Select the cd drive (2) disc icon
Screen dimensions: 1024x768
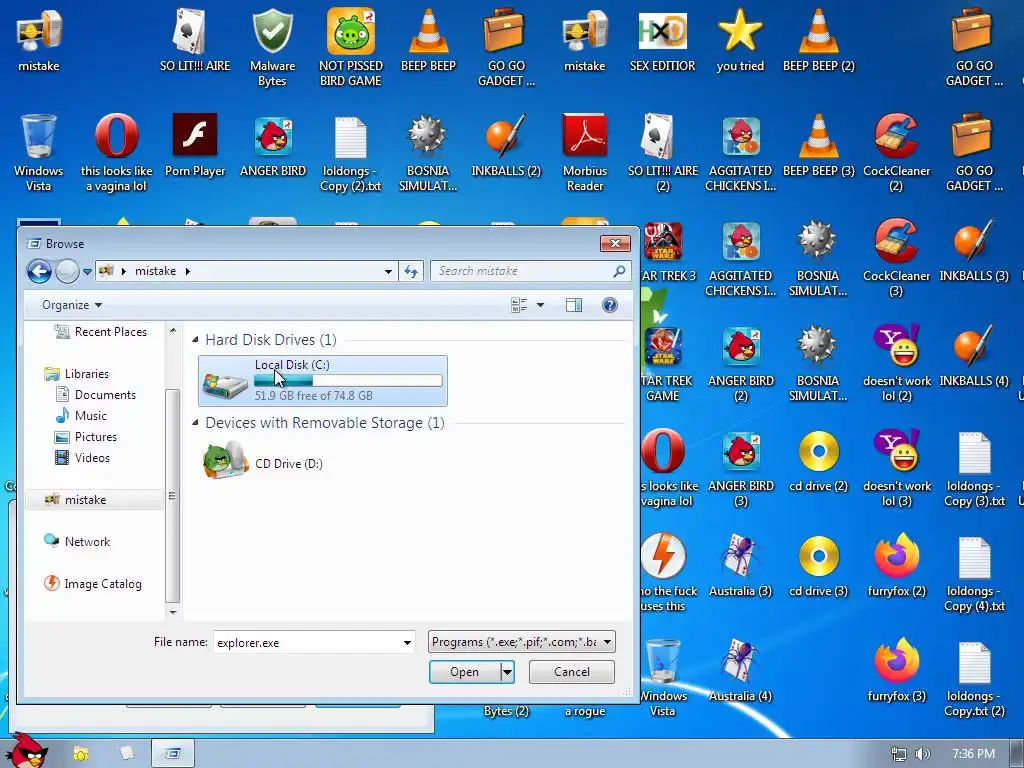[x=818, y=461]
